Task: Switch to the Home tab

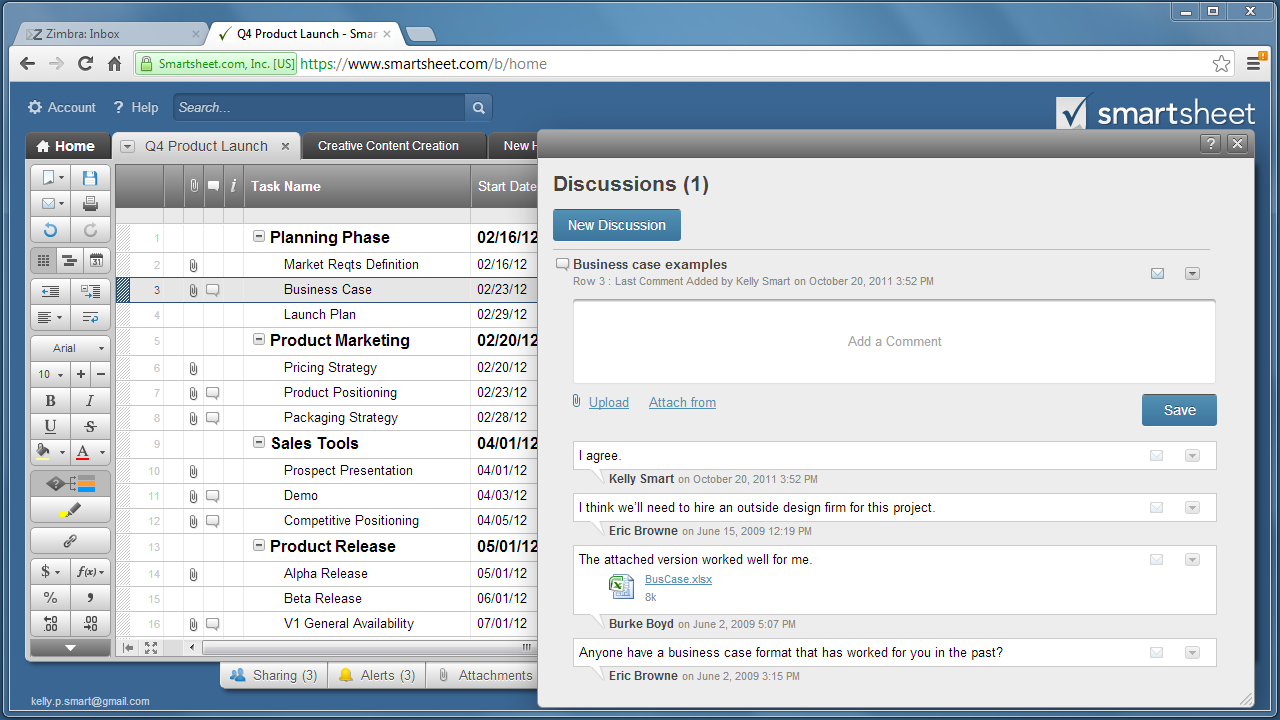Action: point(66,146)
